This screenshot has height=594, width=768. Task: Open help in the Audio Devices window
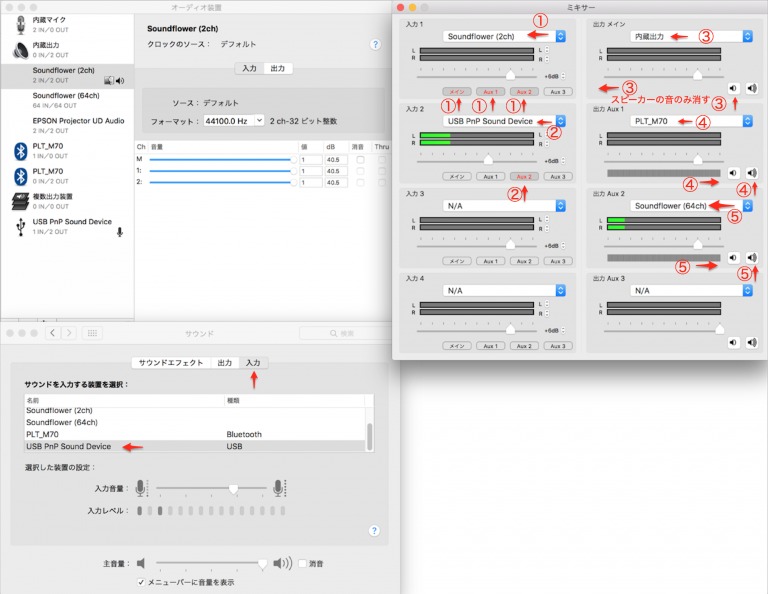click(375, 45)
